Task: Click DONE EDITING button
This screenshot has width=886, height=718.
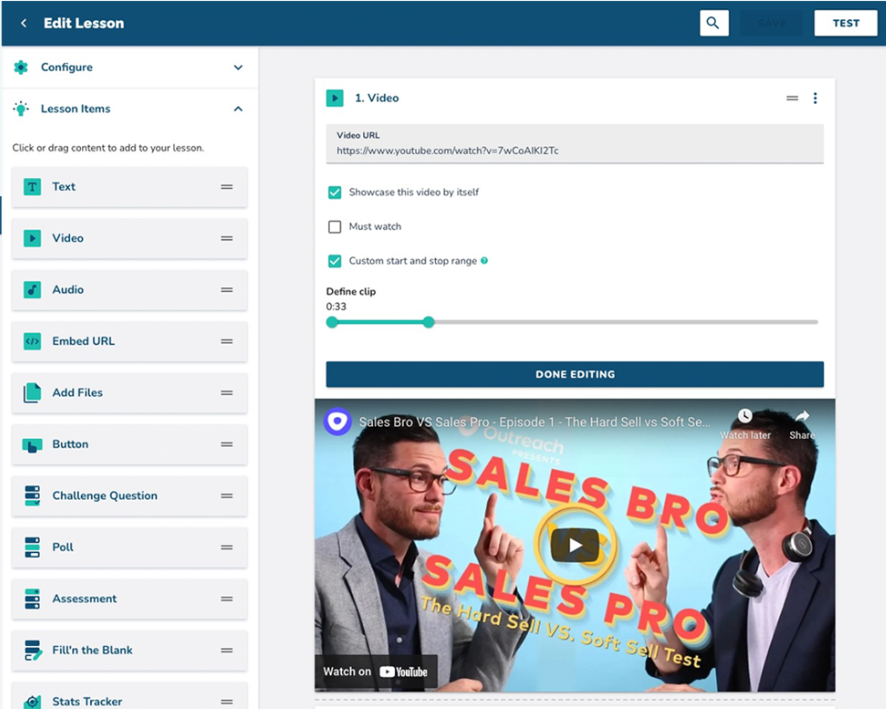Action: point(575,374)
